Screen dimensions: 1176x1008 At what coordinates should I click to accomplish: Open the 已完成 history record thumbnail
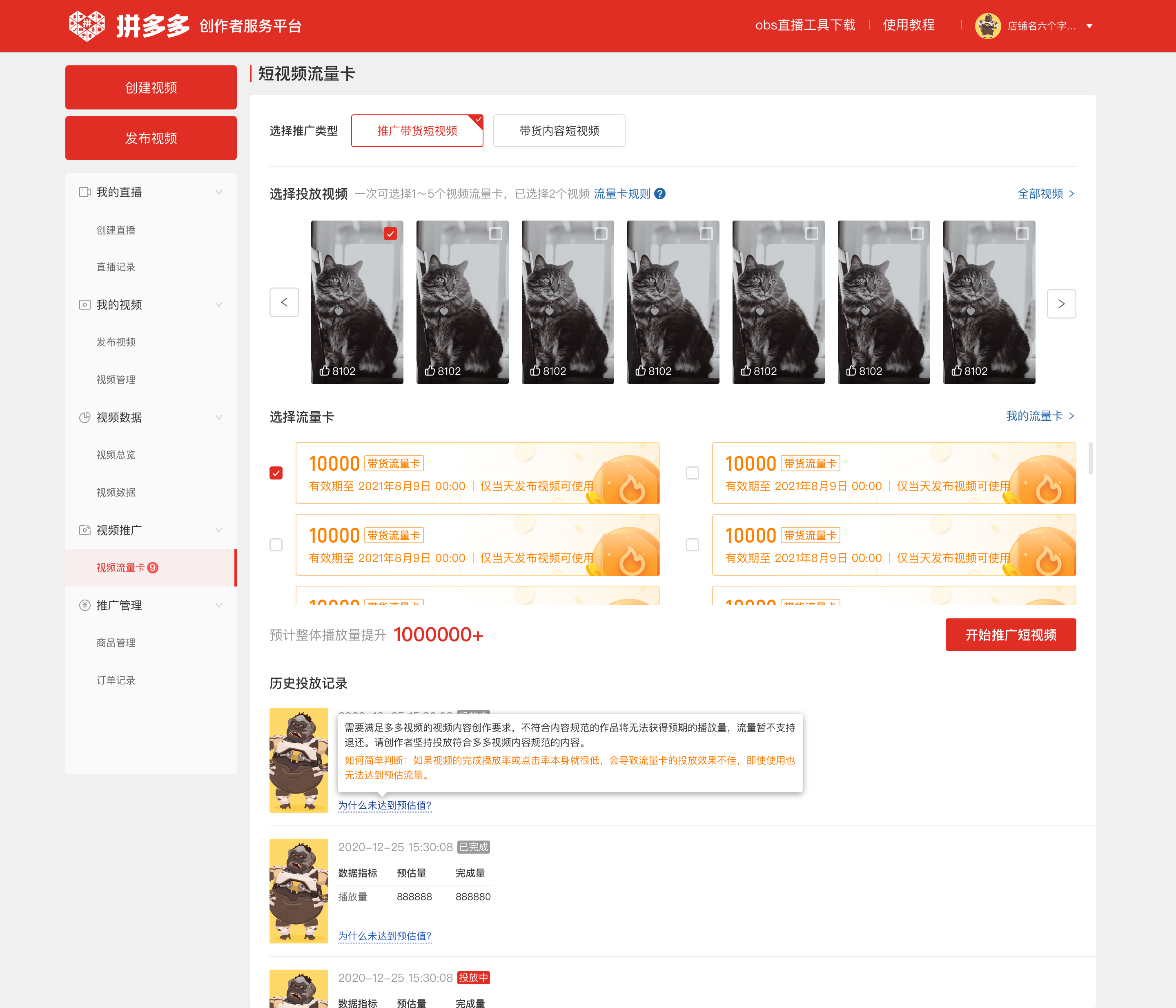298,890
